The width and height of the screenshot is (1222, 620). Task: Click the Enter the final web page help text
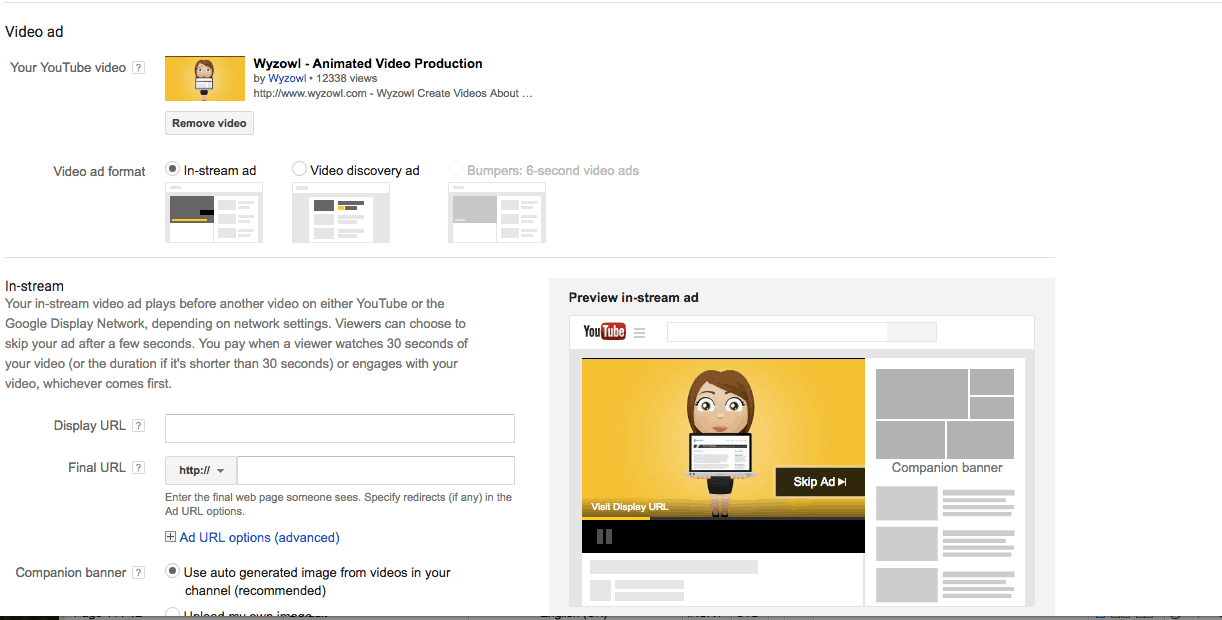coord(339,504)
